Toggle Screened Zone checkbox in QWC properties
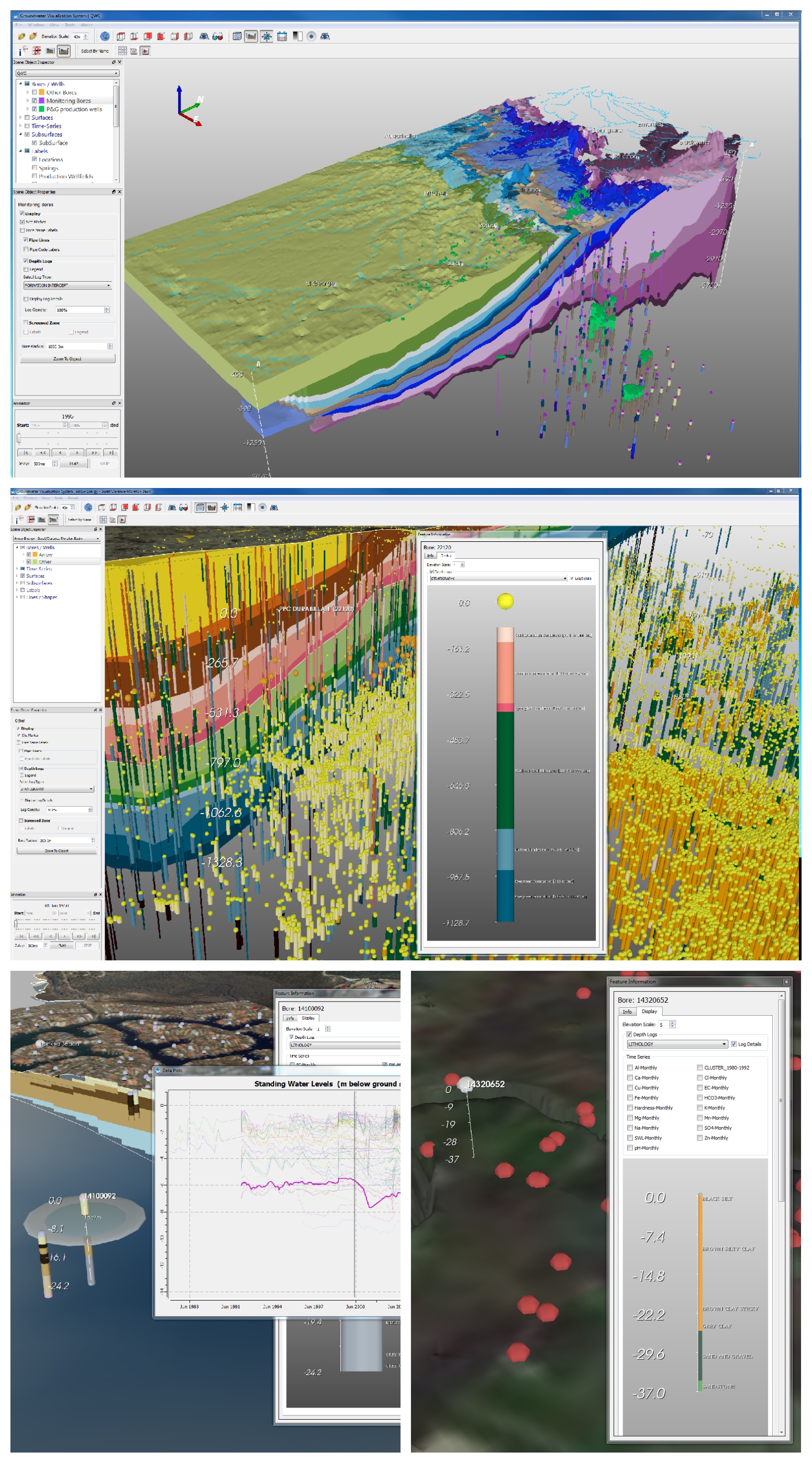Screen dimensions: 812x1463 pyautogui.click(x=26, y=322)
